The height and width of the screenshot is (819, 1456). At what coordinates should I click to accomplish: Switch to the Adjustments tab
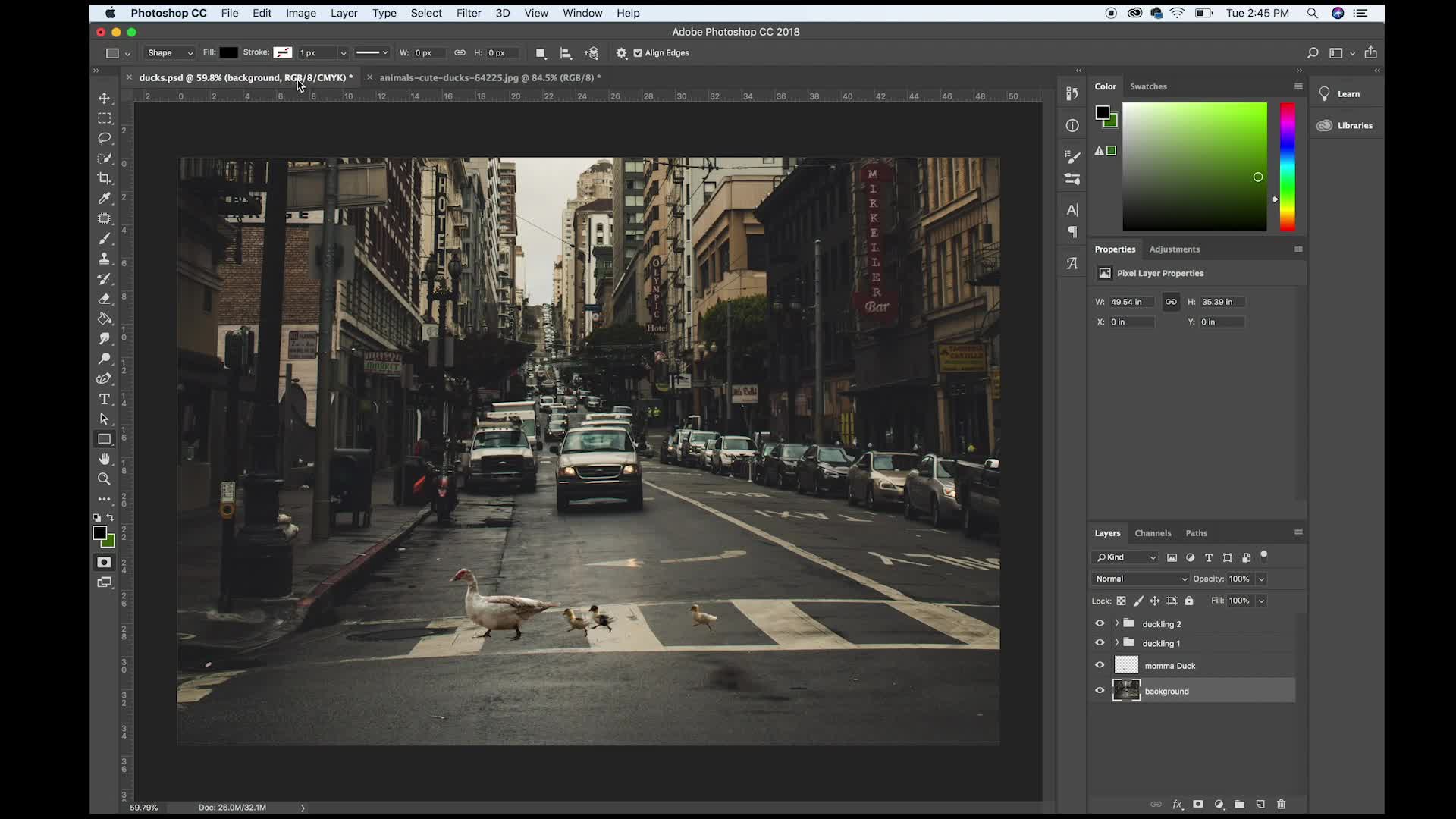pos(1174,249)
